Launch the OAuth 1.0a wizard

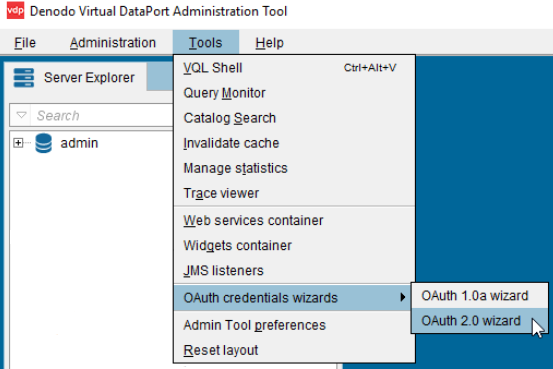(480, 296)
